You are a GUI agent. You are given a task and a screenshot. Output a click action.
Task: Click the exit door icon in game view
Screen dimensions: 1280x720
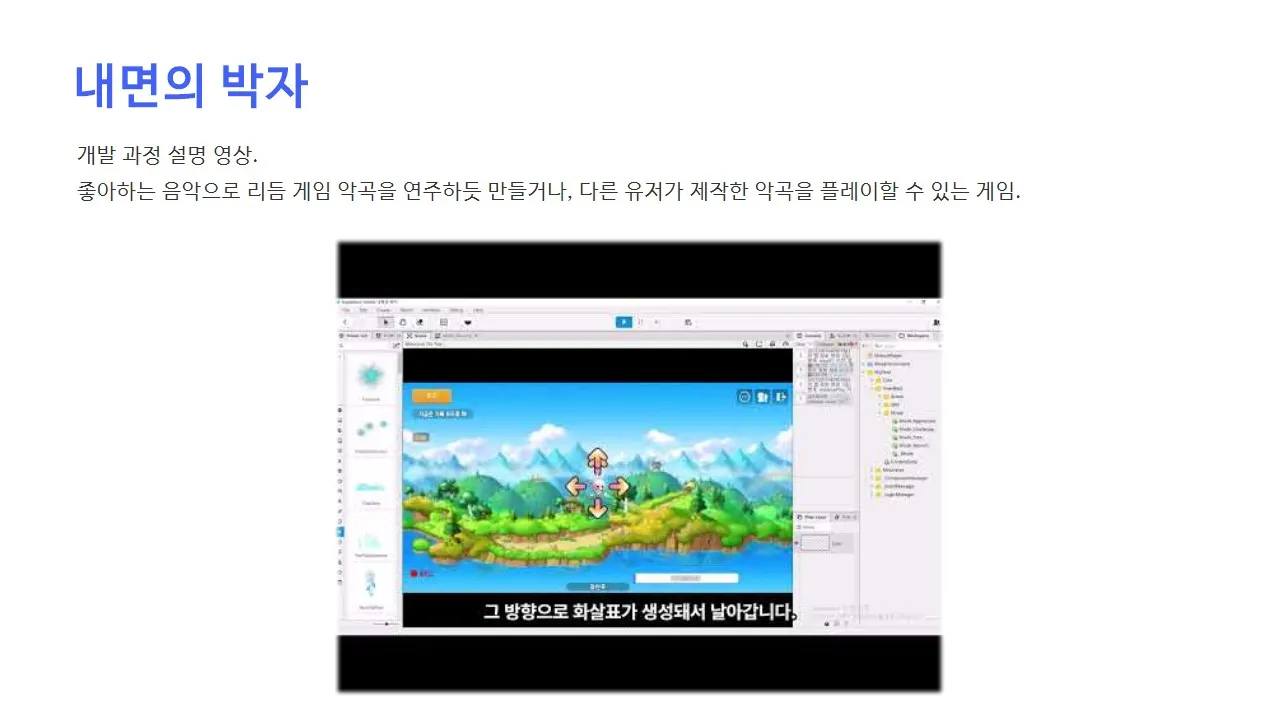[780, 397]
